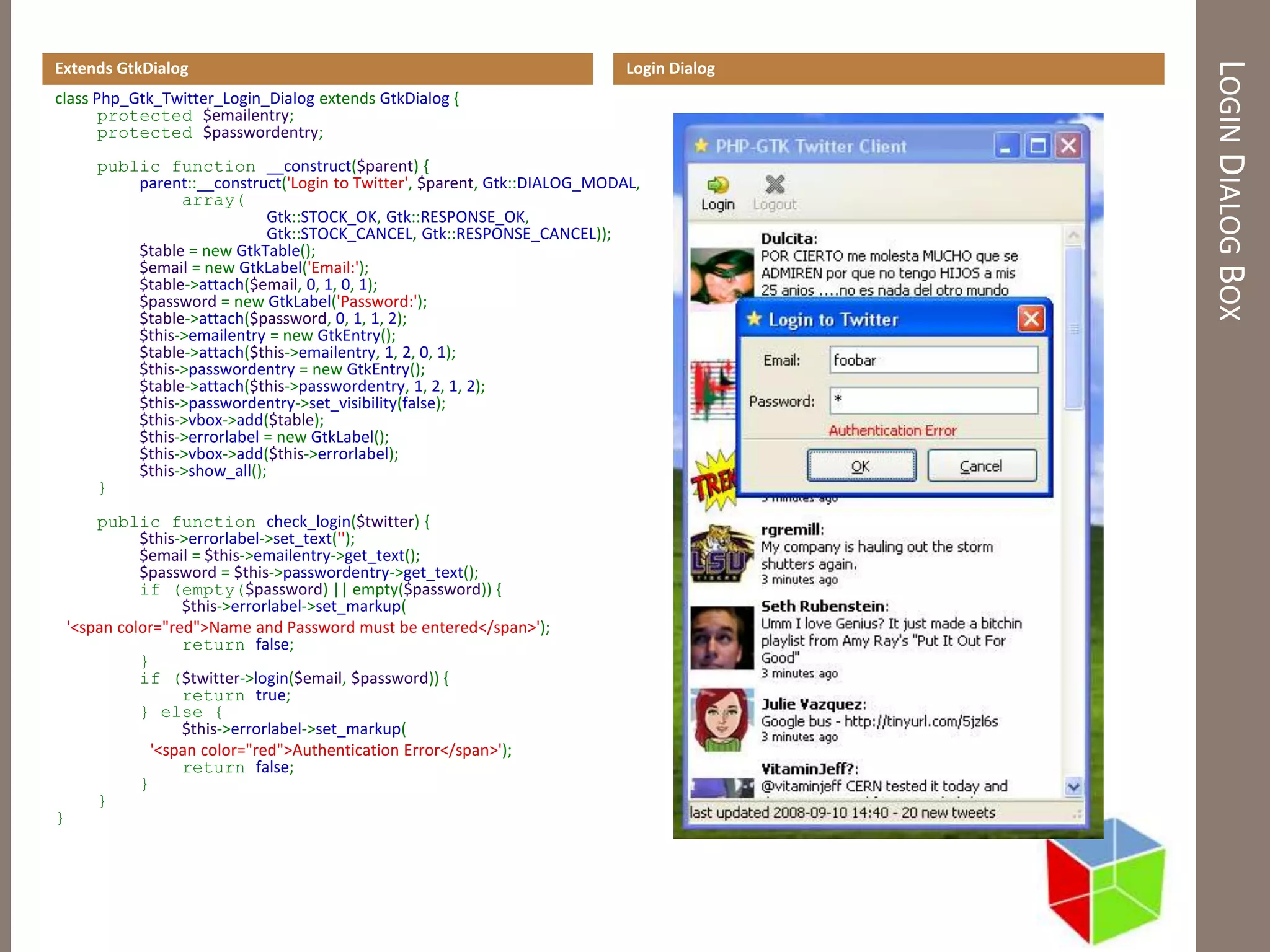
Task: Click the resize grip in the status bar corner
Action: coord(1078,814)
